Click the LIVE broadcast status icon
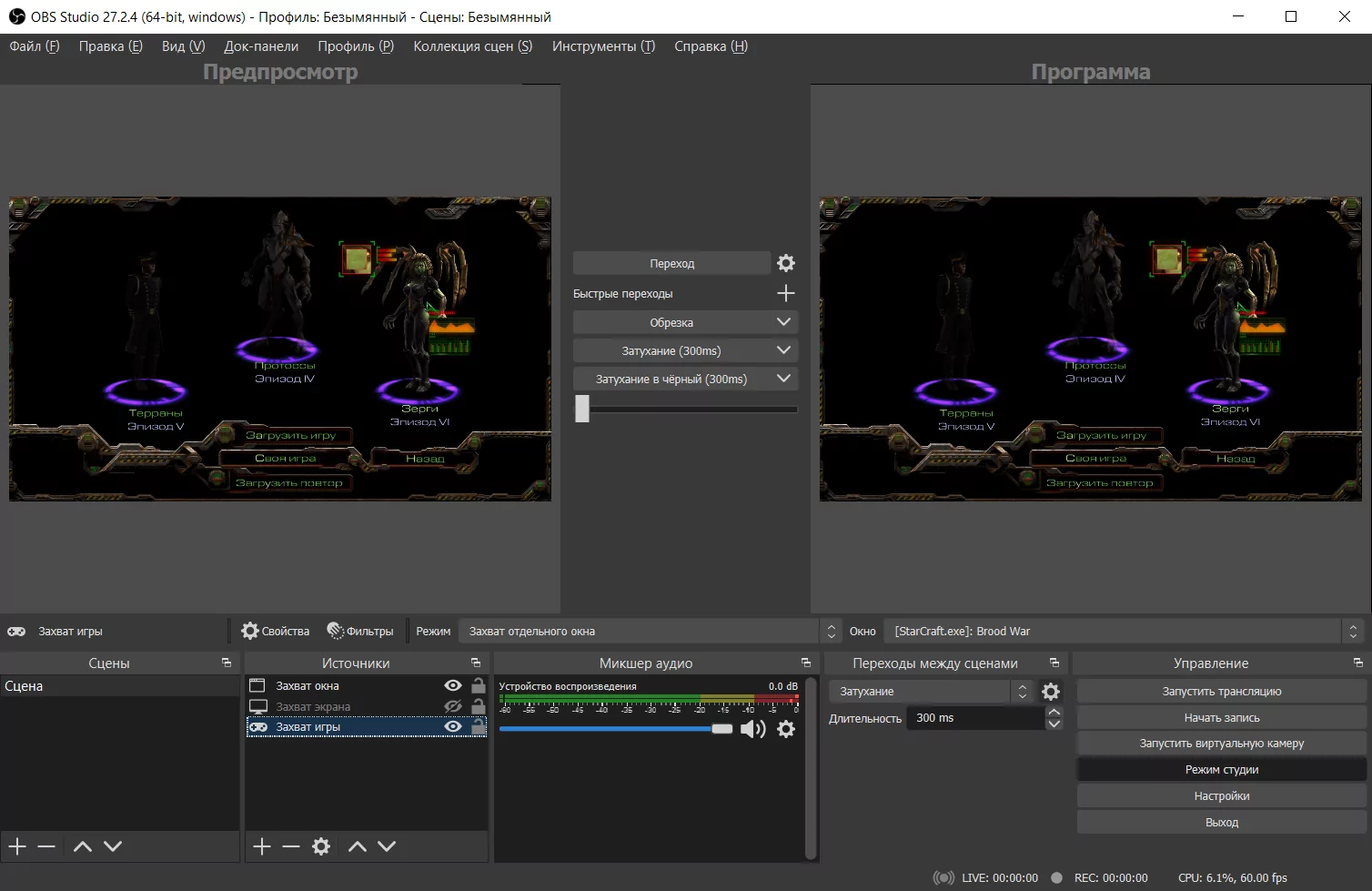The image size is (1372, 891). pyautogui.click(x=943, y=878)
